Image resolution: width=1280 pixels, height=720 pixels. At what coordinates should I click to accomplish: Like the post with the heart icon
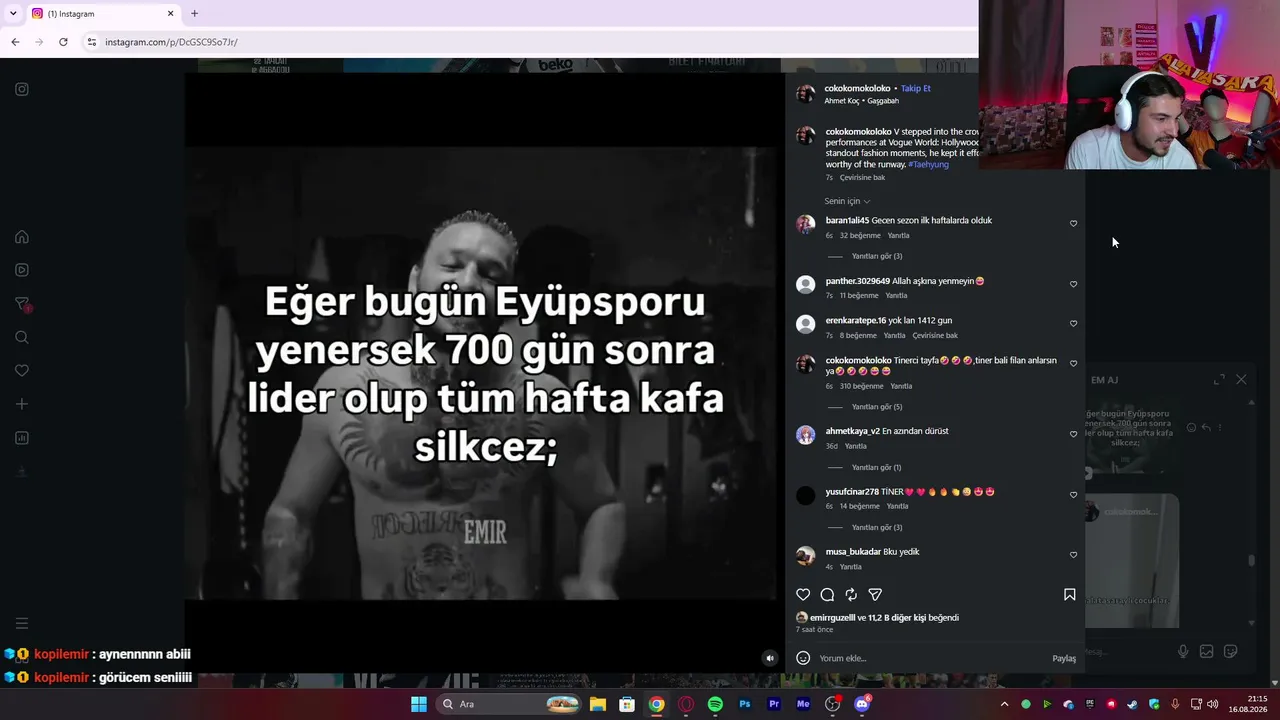pyautogui.click(x=803, y=594)
